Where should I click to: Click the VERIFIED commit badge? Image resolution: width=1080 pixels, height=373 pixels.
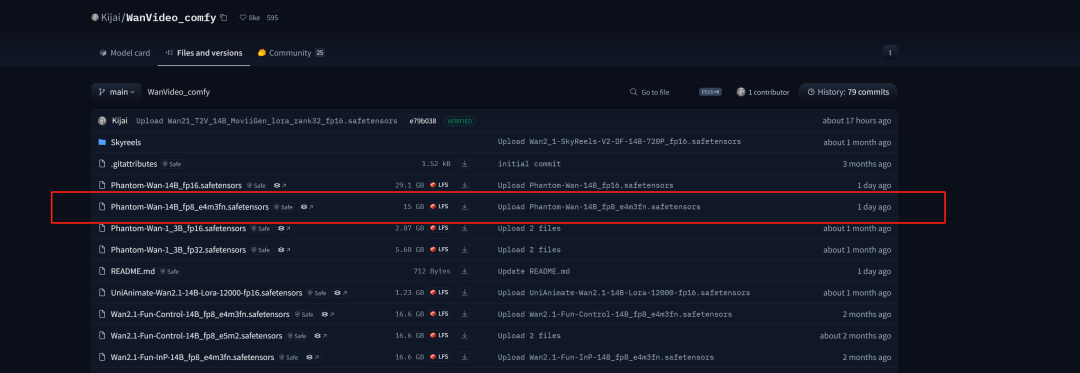pos(459,120)
